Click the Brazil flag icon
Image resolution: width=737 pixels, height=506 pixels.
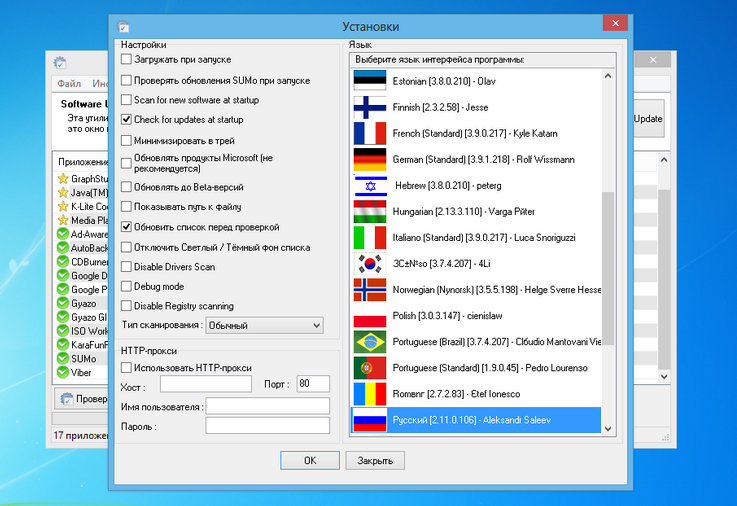click(369, 342)
